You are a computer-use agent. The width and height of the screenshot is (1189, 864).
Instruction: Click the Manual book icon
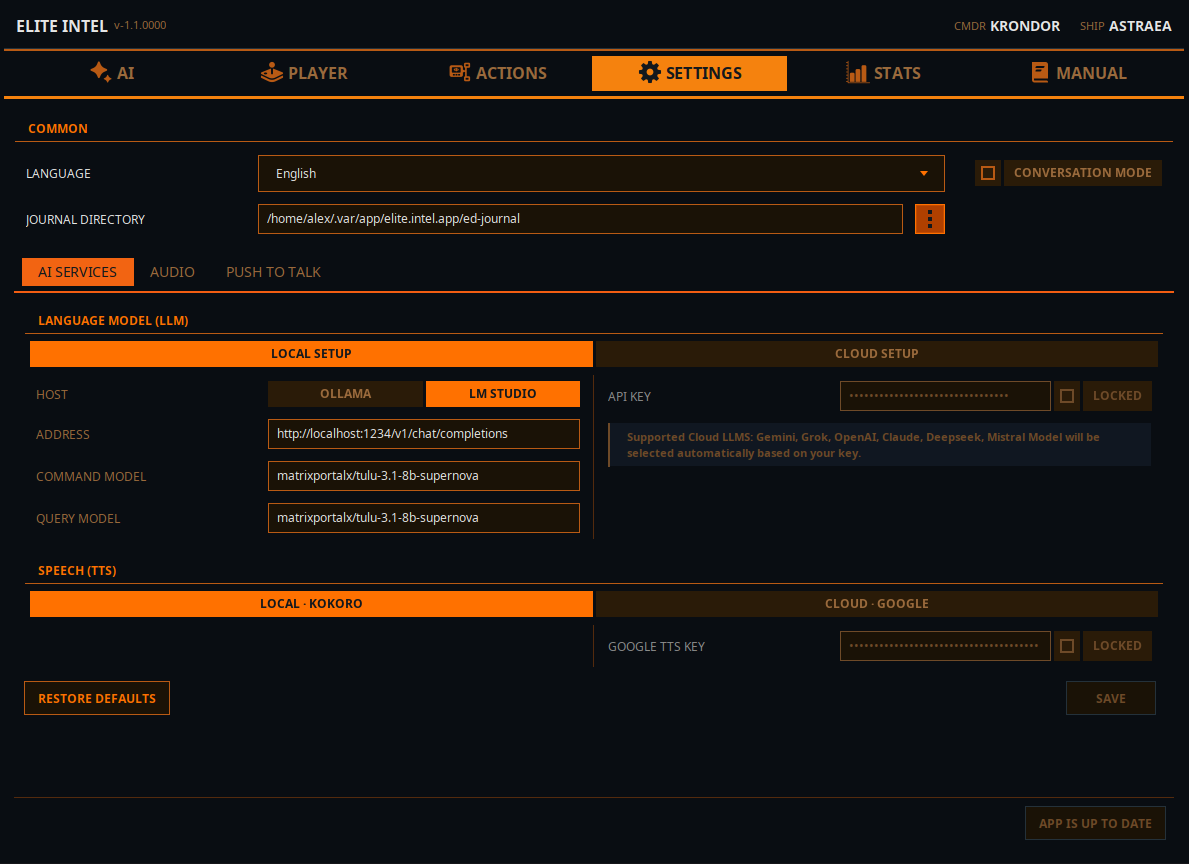click(x=1040, y=73)
